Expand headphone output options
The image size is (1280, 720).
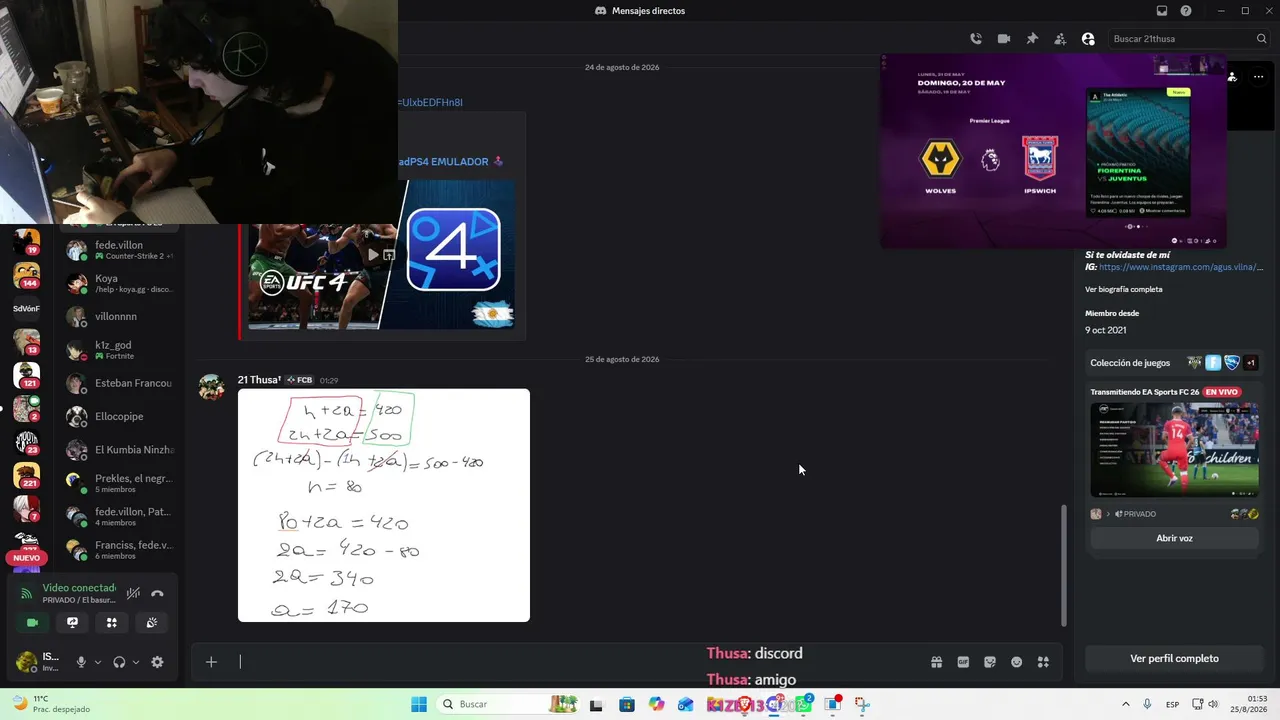(x=135, y=662)
